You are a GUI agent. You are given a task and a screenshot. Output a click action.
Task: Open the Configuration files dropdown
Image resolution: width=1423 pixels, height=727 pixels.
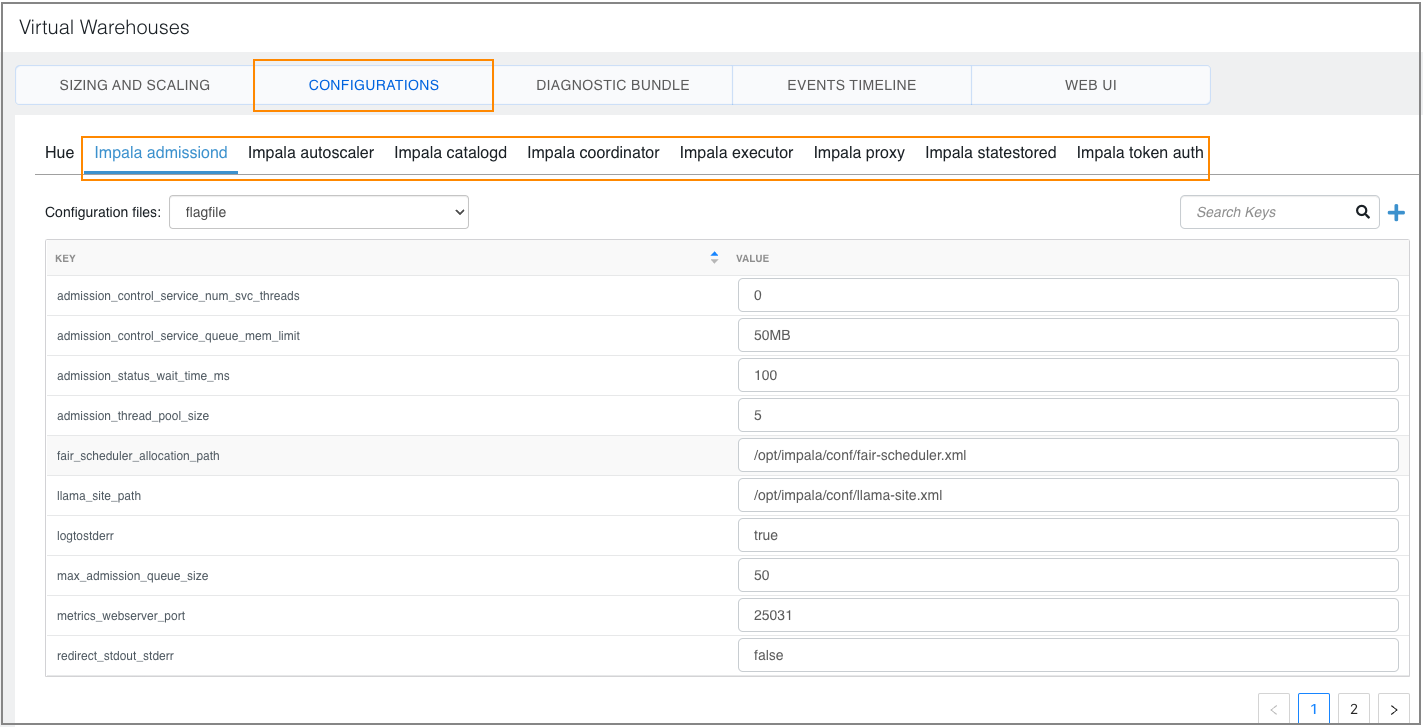(319, 212)
